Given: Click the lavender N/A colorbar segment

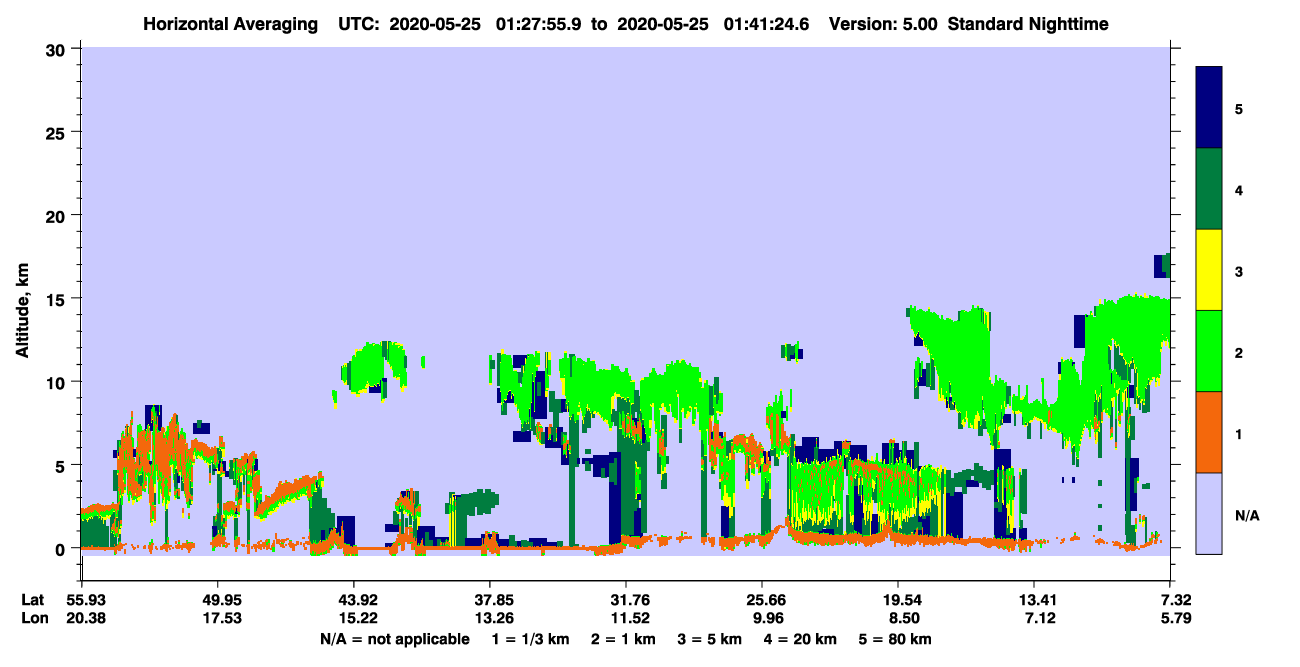Looking at the screenshot, I should click(x=1209, y=513).
